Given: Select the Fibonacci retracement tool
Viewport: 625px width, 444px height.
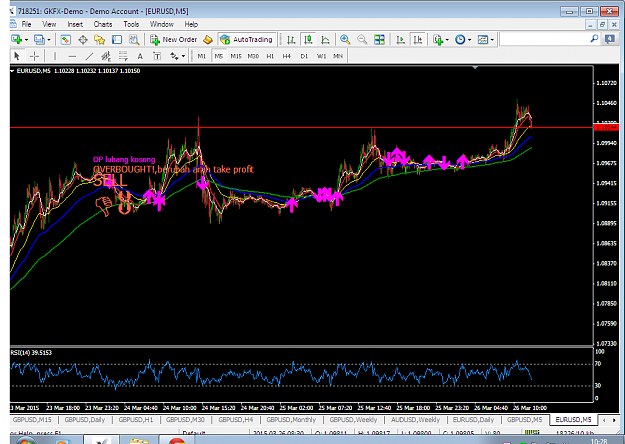Looking at the screenshot, I should coord(123,56).
